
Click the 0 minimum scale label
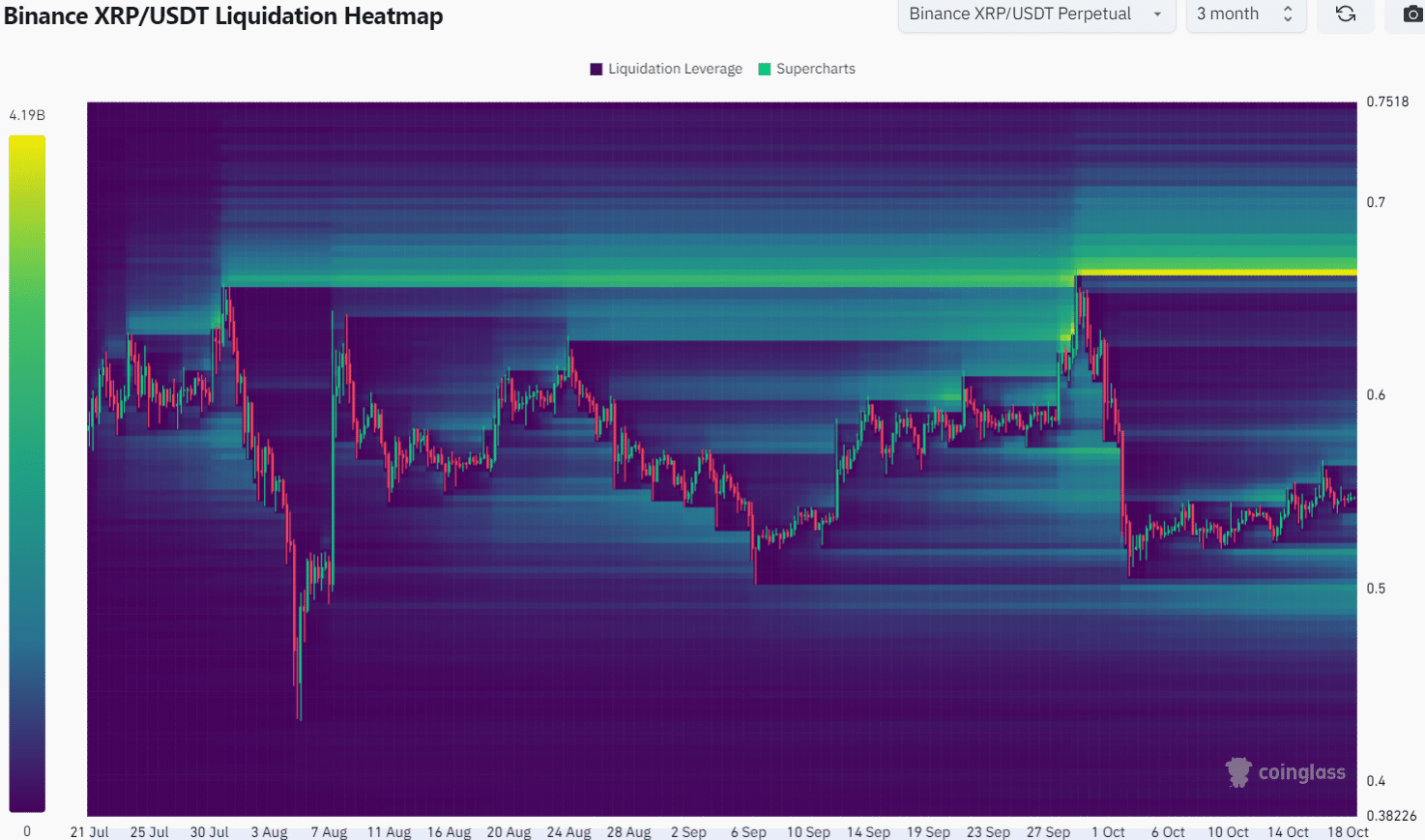click(x=27, y=830)
